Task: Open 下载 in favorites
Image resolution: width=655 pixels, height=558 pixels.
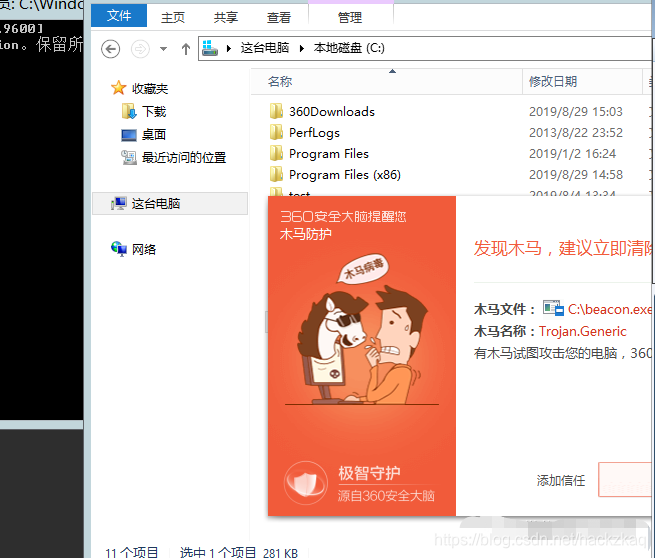Action: (154, 112)
